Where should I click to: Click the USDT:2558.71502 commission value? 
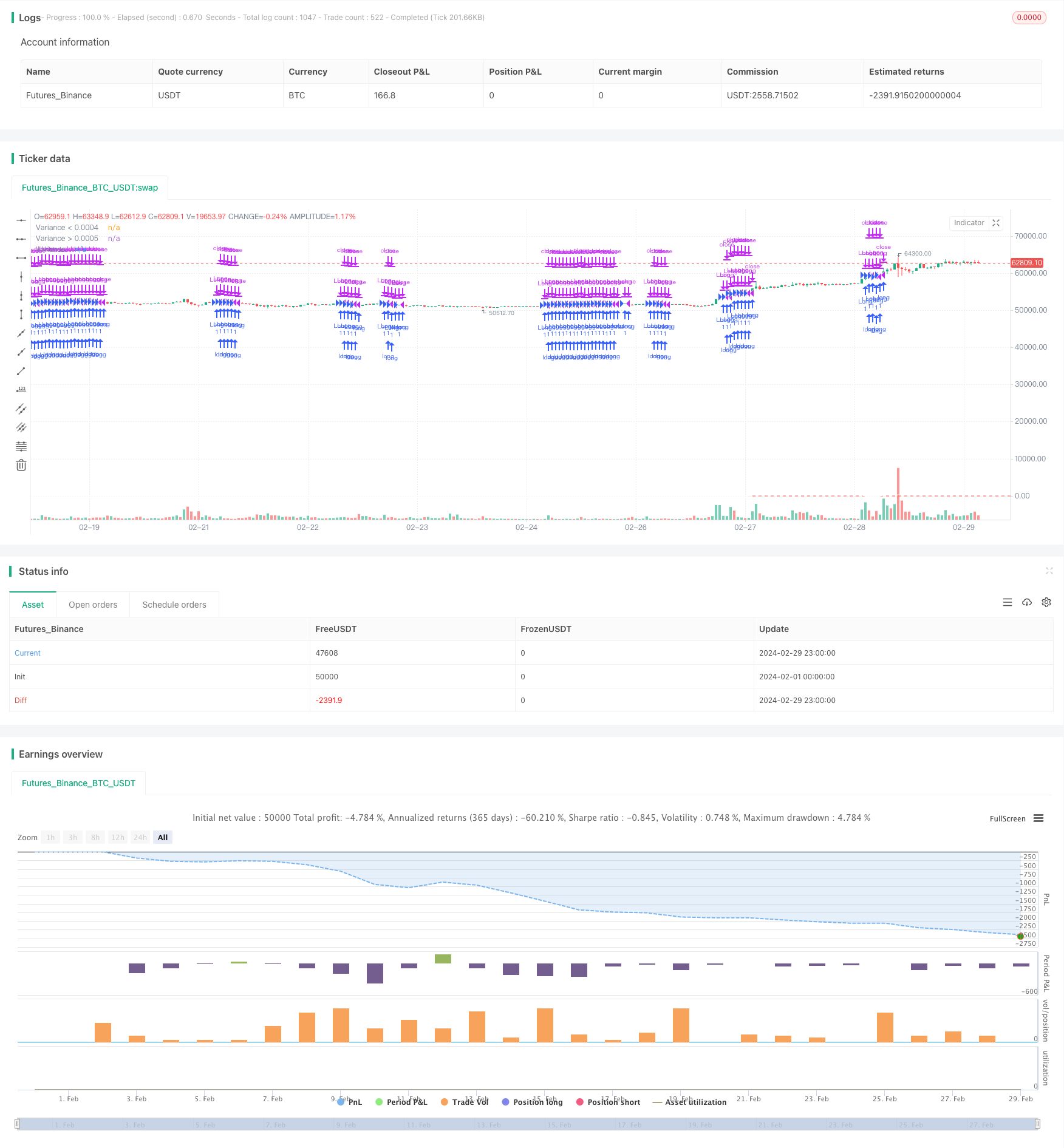[763, 95]
